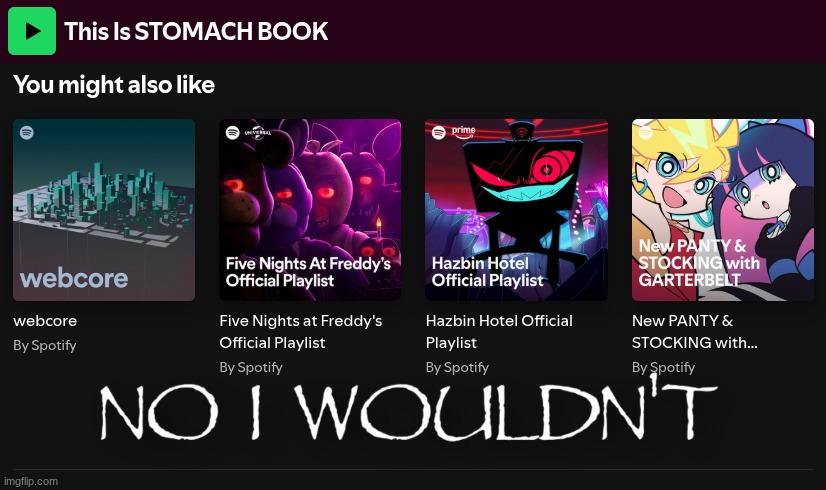
Task: Click Spotify logo on Panty & Stocking cover
Action: coord(645,132)
